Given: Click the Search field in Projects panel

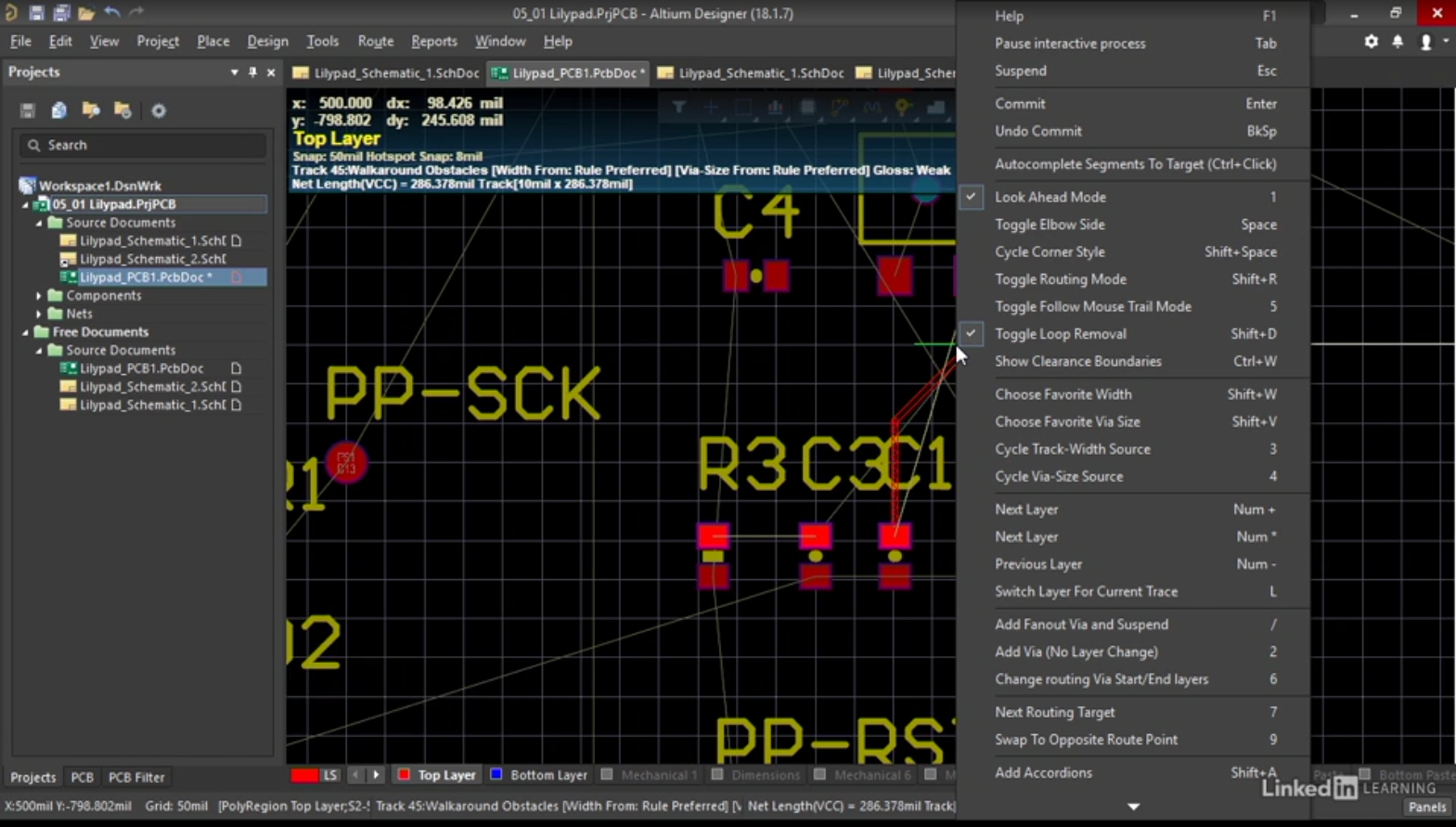Looking at the screenshot, I should [143, 145].
